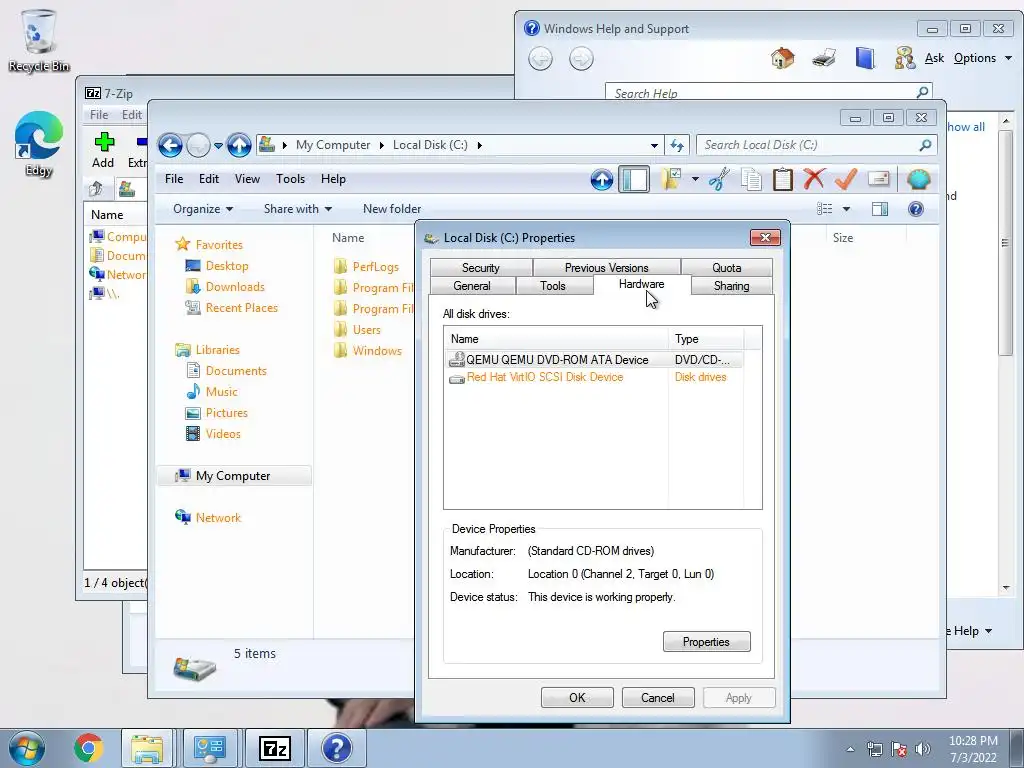Switch to the Tools tab

pos(552,285)
